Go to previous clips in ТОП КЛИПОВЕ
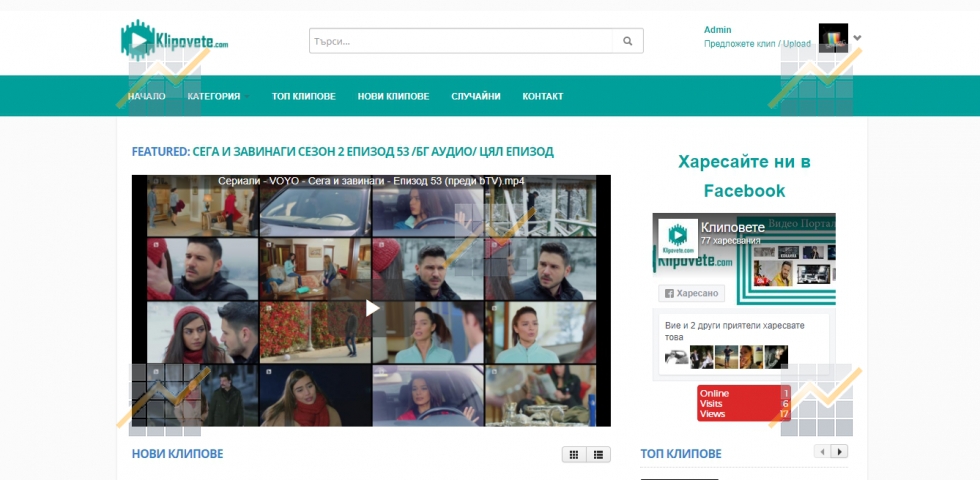This screenshot has height=480, width=980. [x=823, y=452]
